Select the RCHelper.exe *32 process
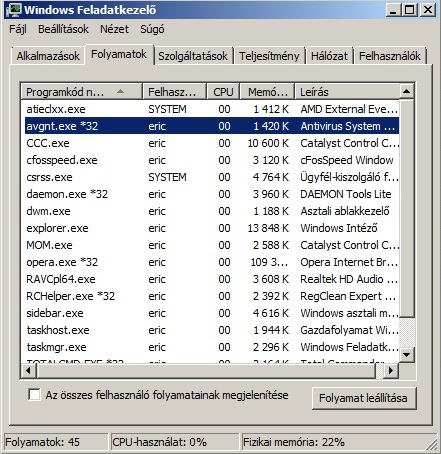This screenshot has width=441, height=454. tap(211, 296)
